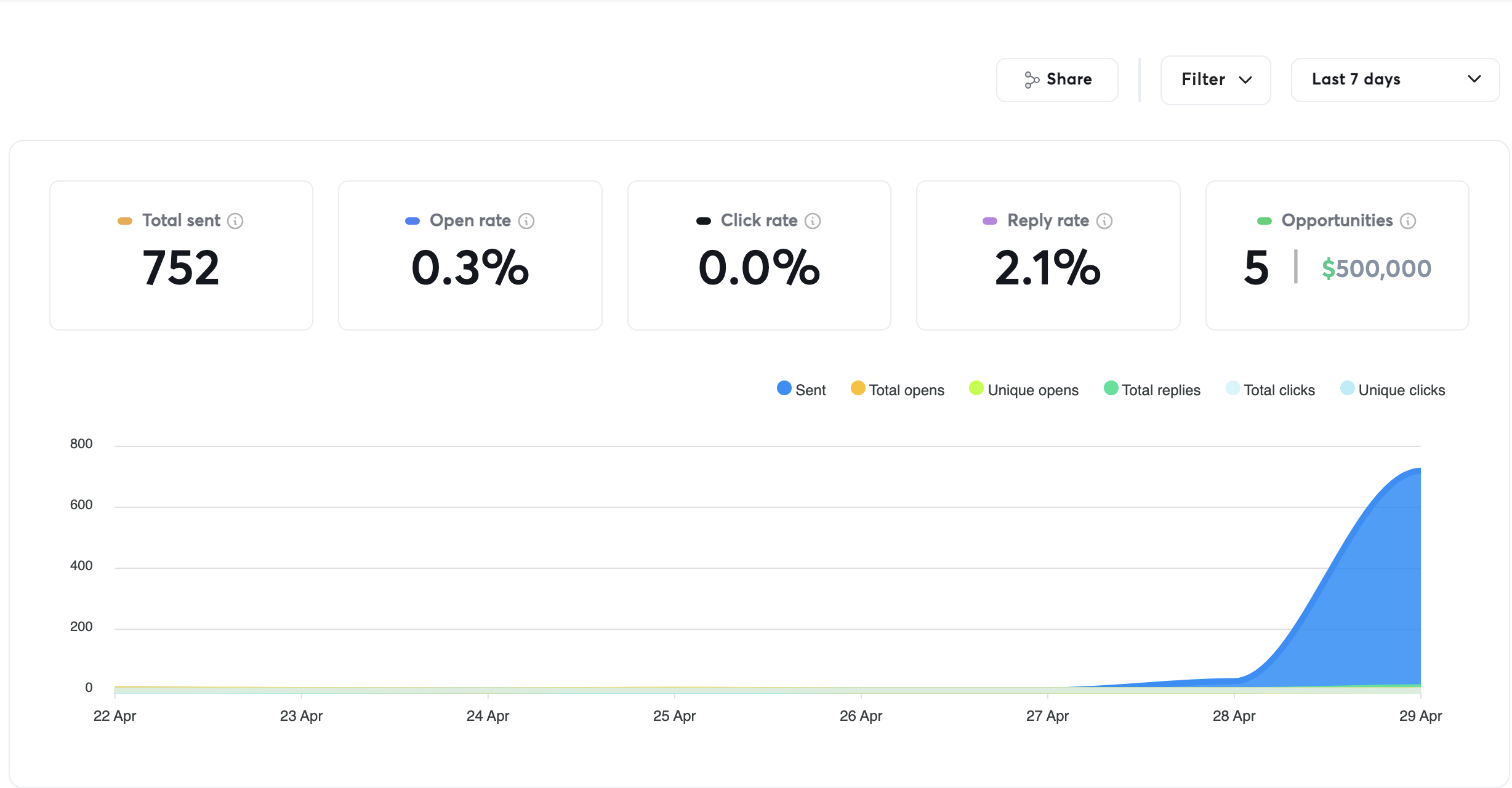Click the info icon next to Open rate
1512x788 pixels.
coord(526,221)
